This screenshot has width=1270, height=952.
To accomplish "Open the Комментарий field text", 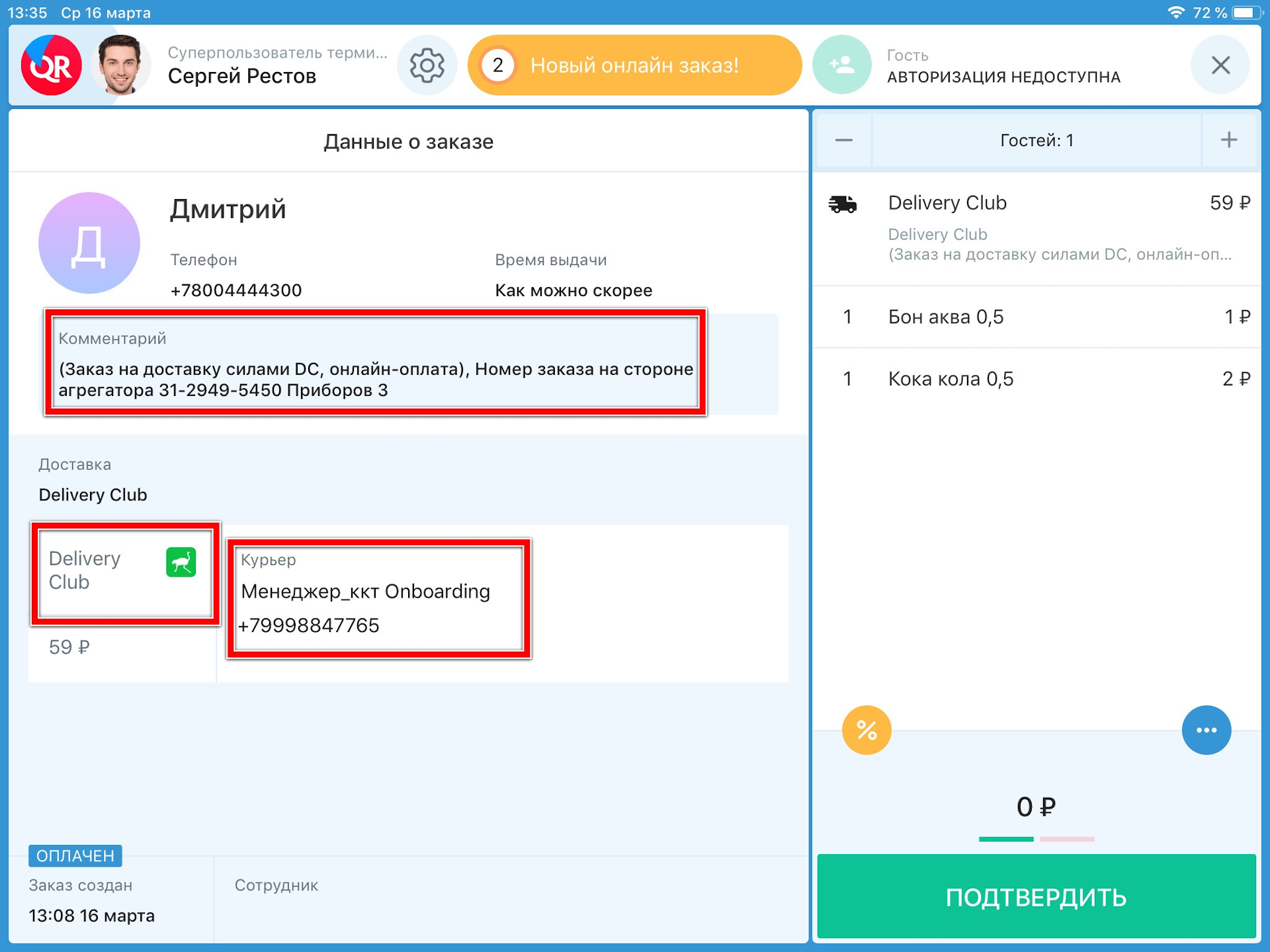I will point(375,379).
